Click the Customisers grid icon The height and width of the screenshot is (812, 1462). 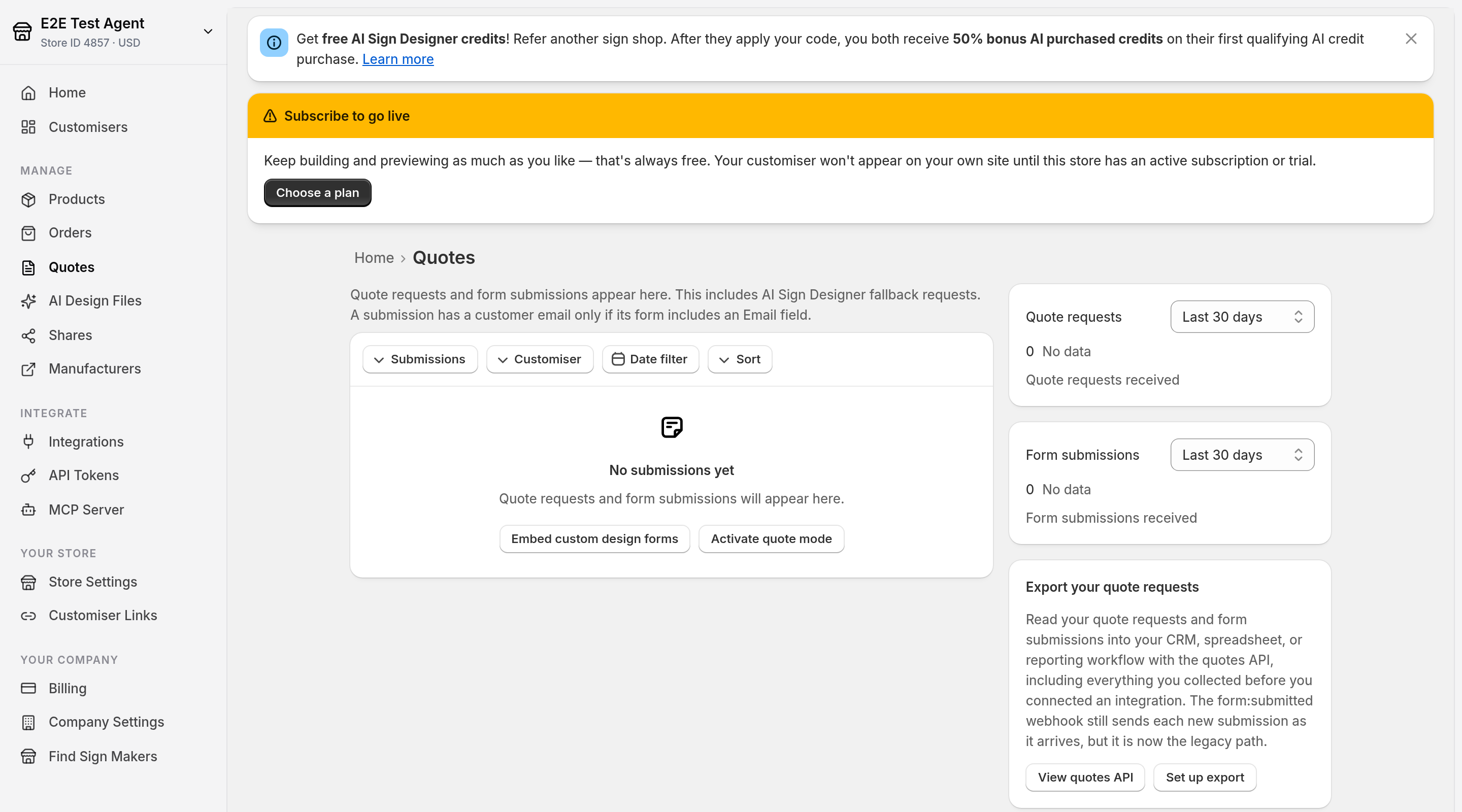tap(28, 127)
